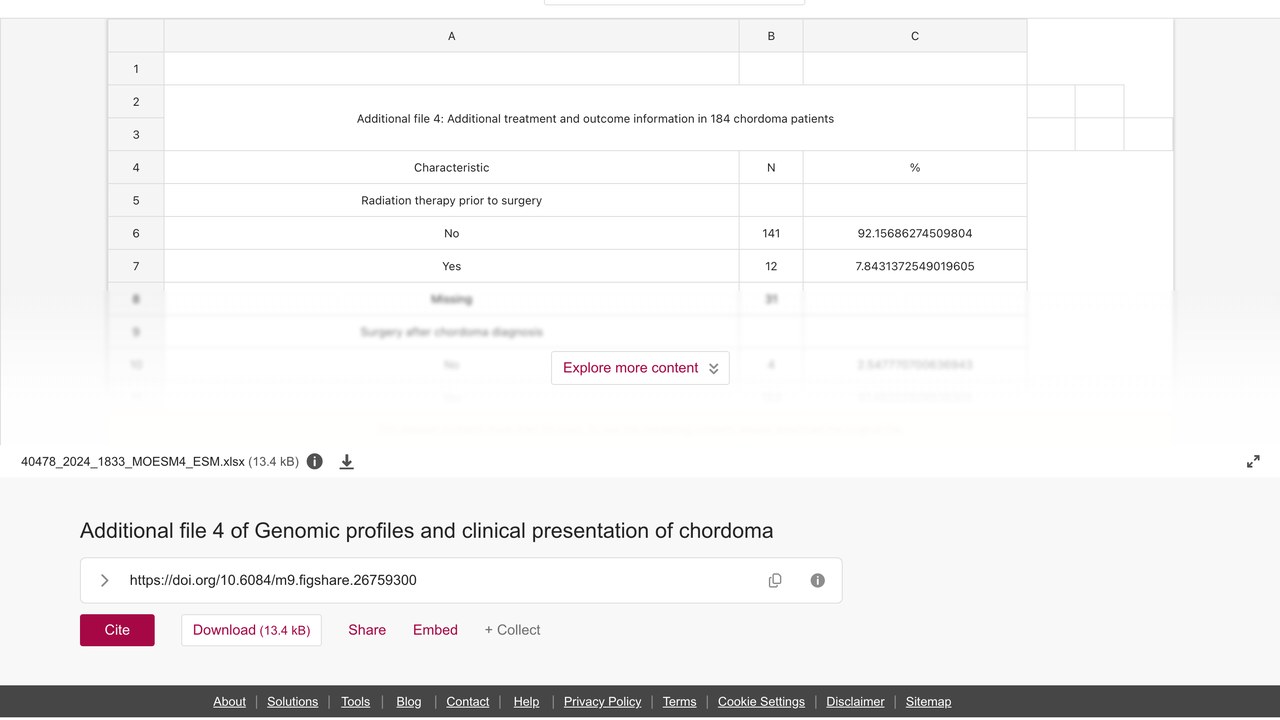Click the file info icon beside the xlsx filename
Image resolution: width=1280 pixels, height=720 pixels.
(x=315, y=462)
